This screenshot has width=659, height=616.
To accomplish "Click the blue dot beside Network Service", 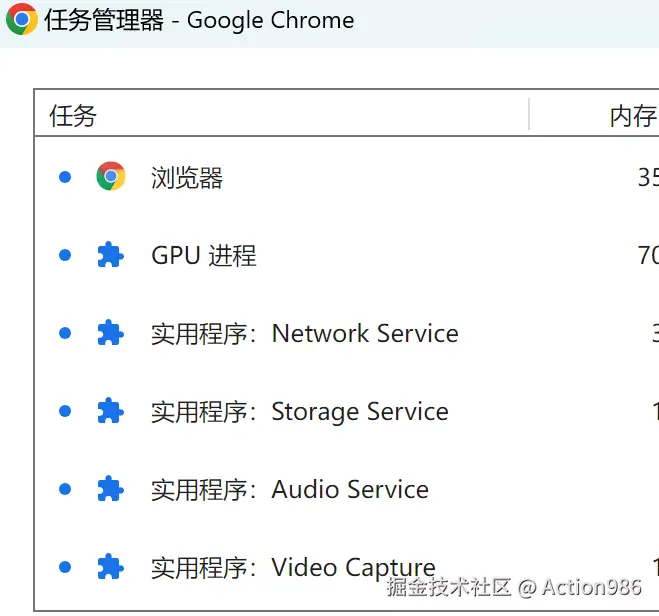I will tap(65, 333).
